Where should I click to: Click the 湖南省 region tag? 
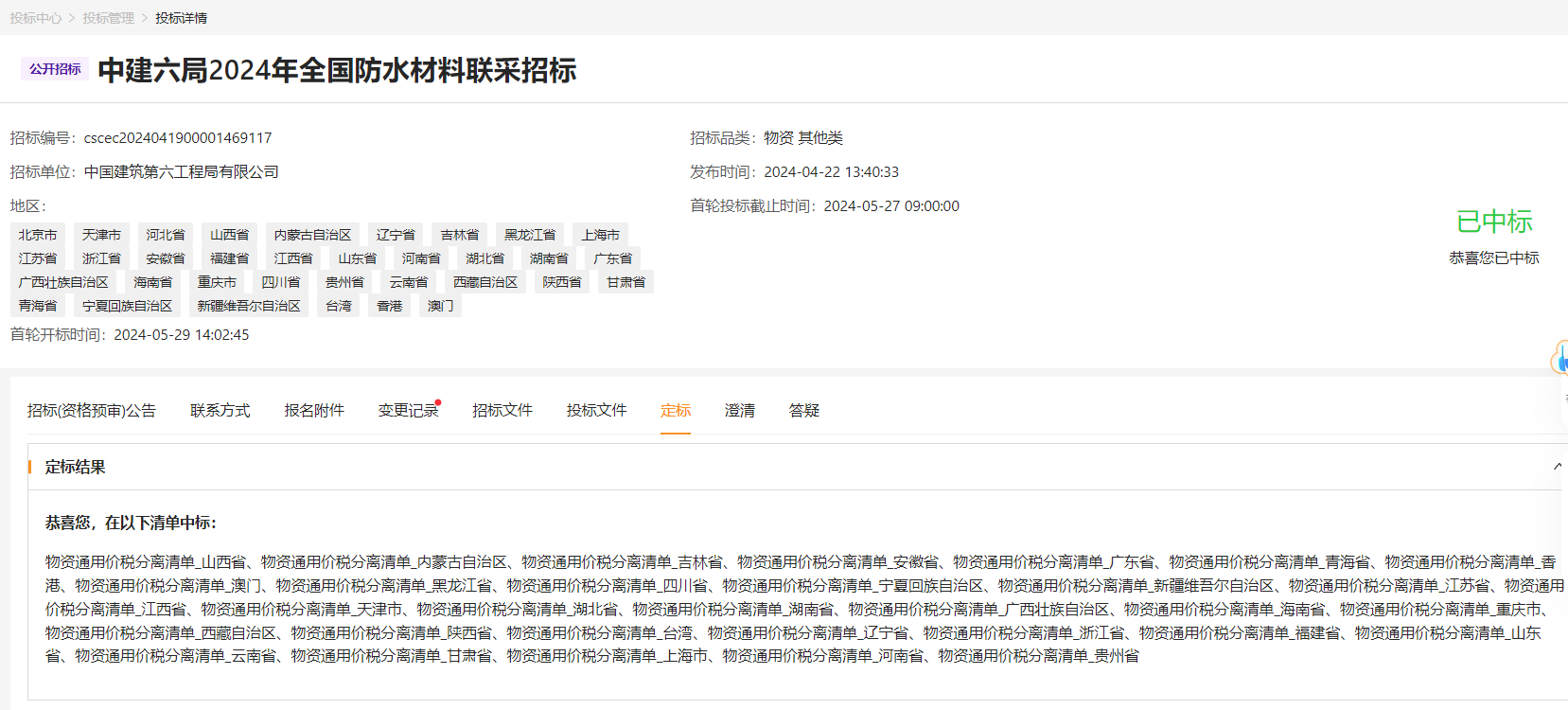pyautogui.click(x=549, y=258)
